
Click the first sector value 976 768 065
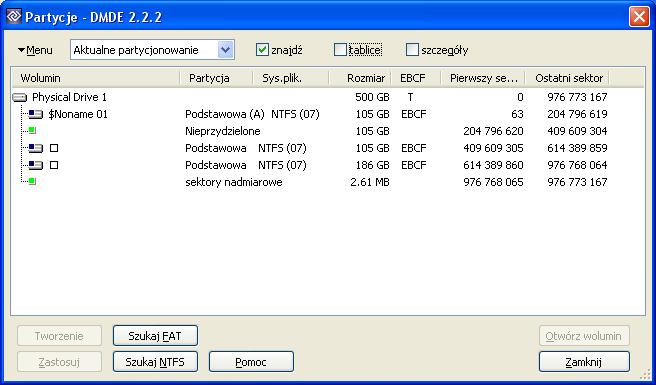coord(493,182)
